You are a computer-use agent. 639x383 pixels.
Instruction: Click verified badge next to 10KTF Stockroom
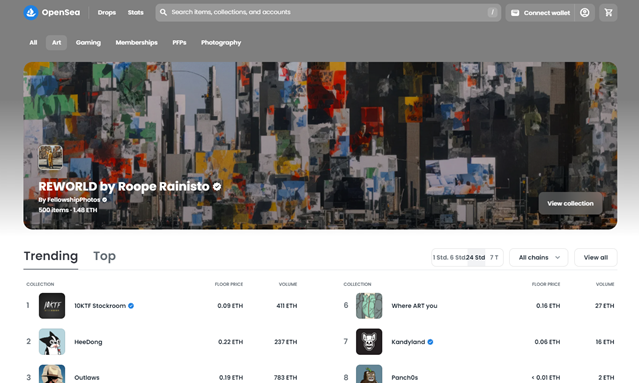(131, 306)
